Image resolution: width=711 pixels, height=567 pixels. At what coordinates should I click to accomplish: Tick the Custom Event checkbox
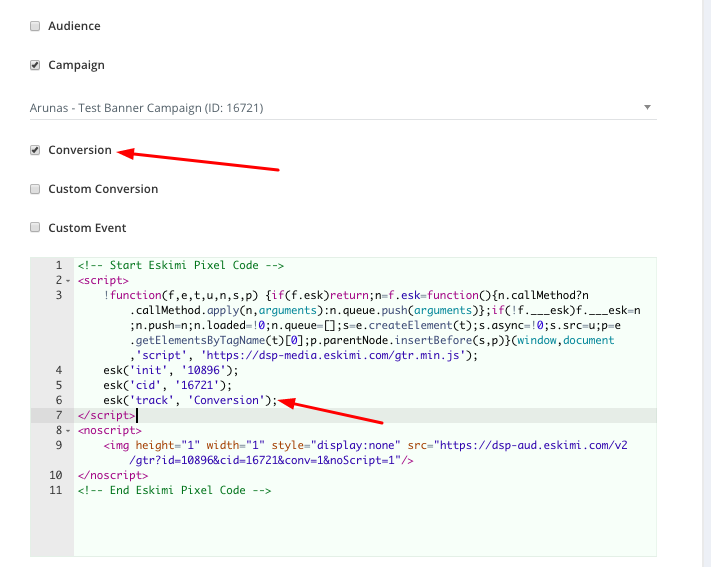[35, 227]
